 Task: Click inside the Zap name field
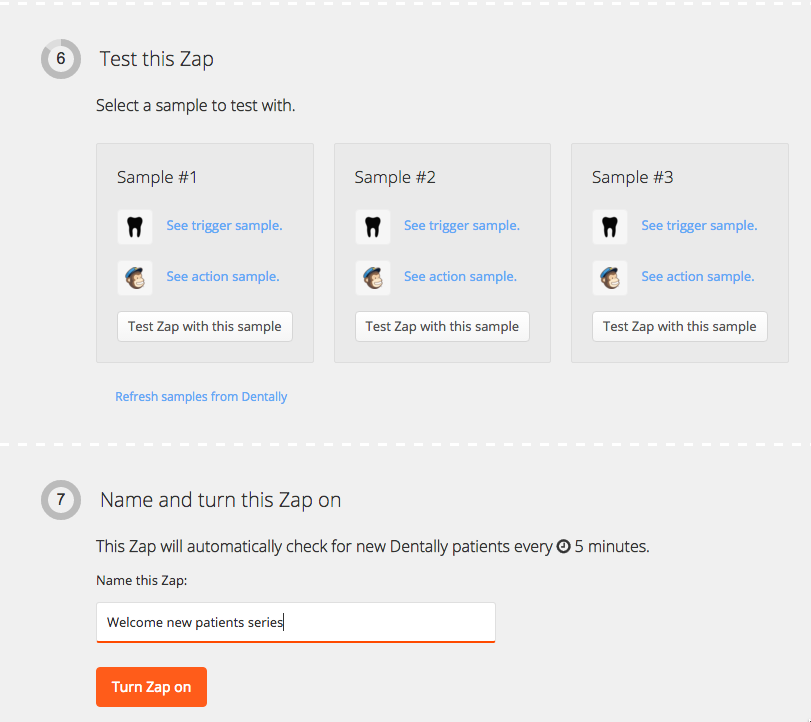[x=295, y=622]
